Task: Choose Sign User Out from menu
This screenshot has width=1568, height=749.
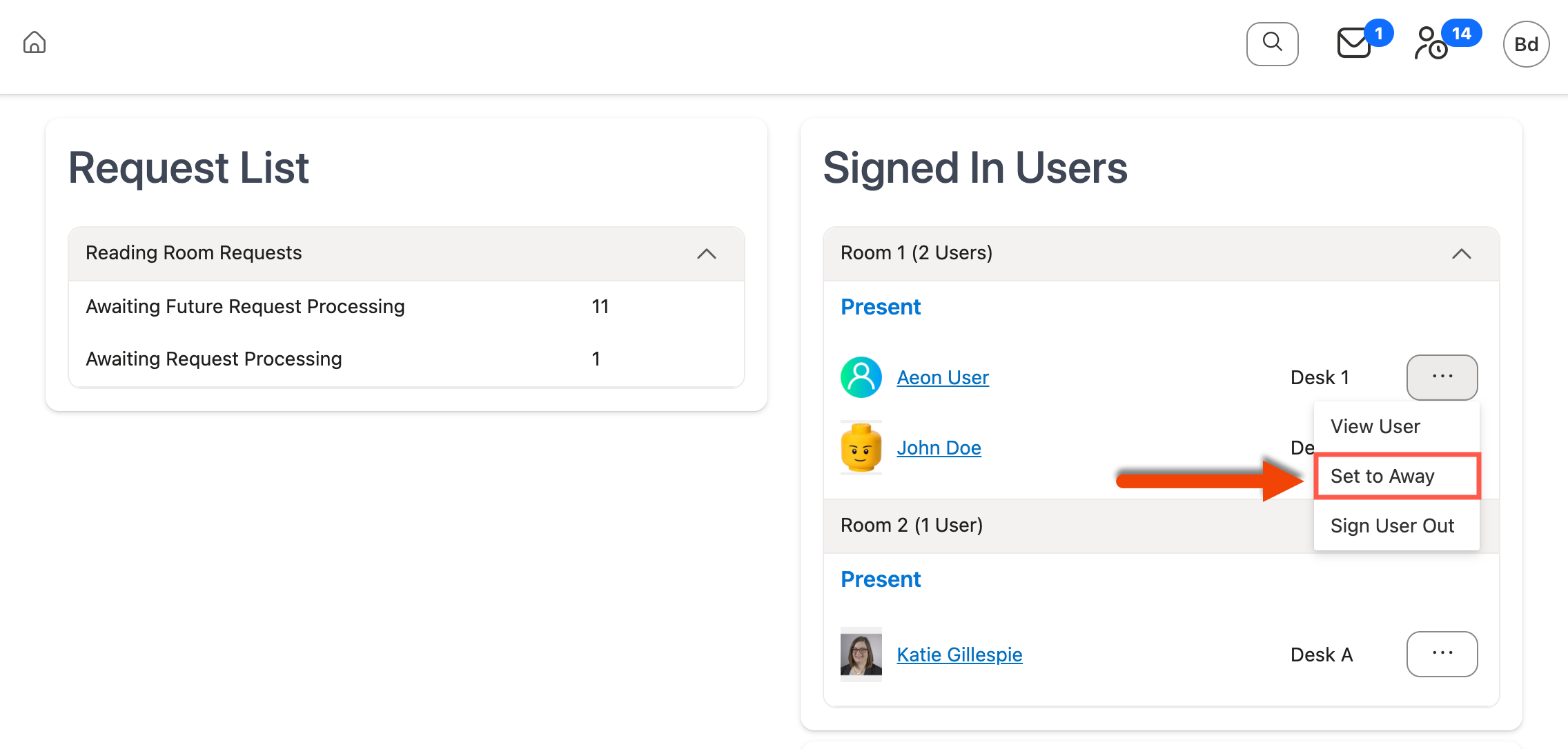Action: coord(1392,526)
